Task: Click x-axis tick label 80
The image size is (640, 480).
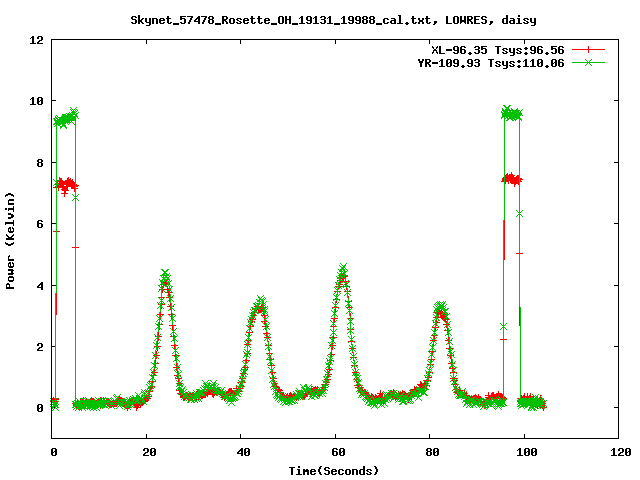Action: (x=432, y=452)
